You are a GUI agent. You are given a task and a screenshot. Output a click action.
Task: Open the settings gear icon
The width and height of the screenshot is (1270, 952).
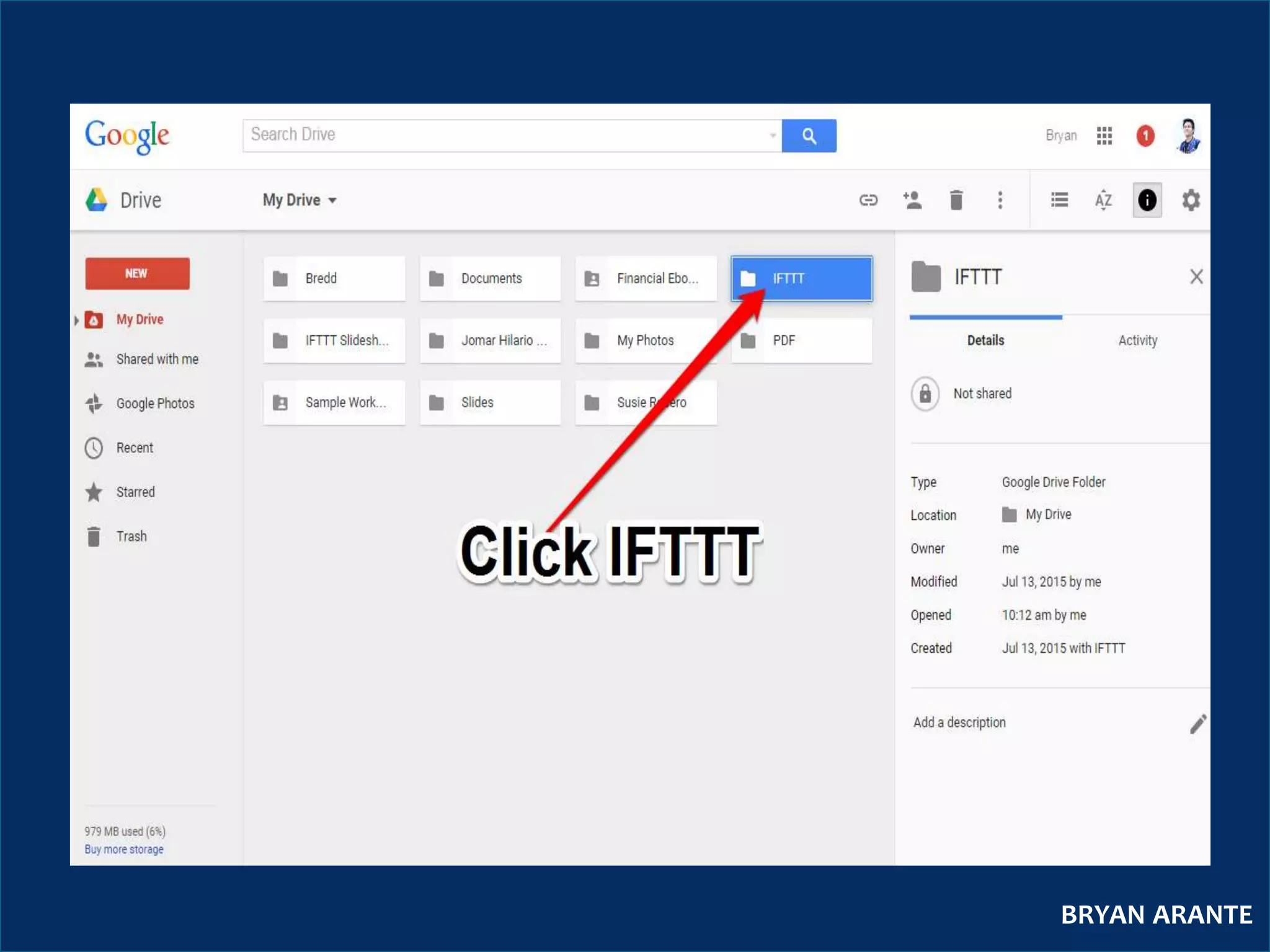(1191, 200)
